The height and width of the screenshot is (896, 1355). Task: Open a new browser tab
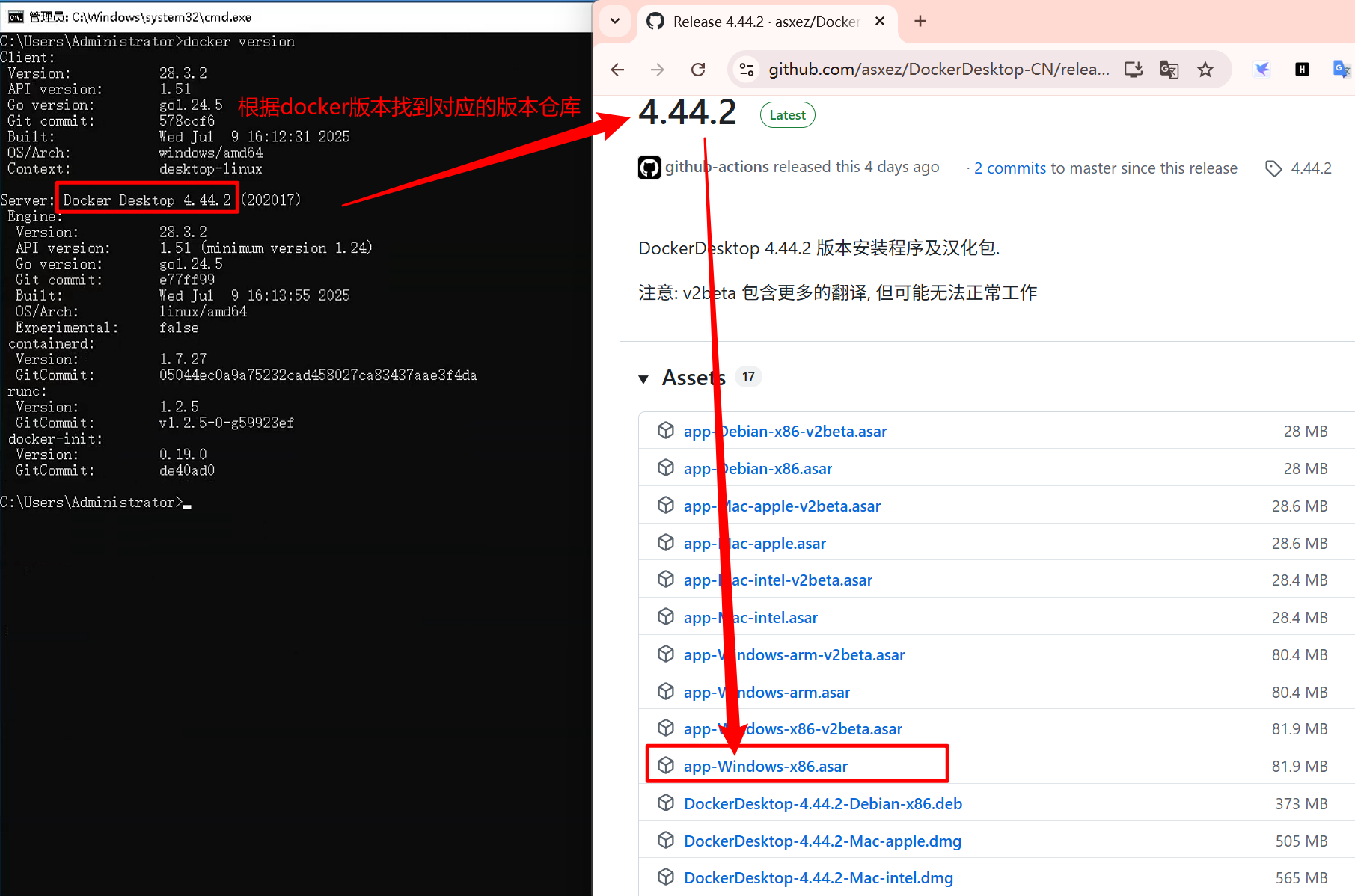click(x=920, y=21)
